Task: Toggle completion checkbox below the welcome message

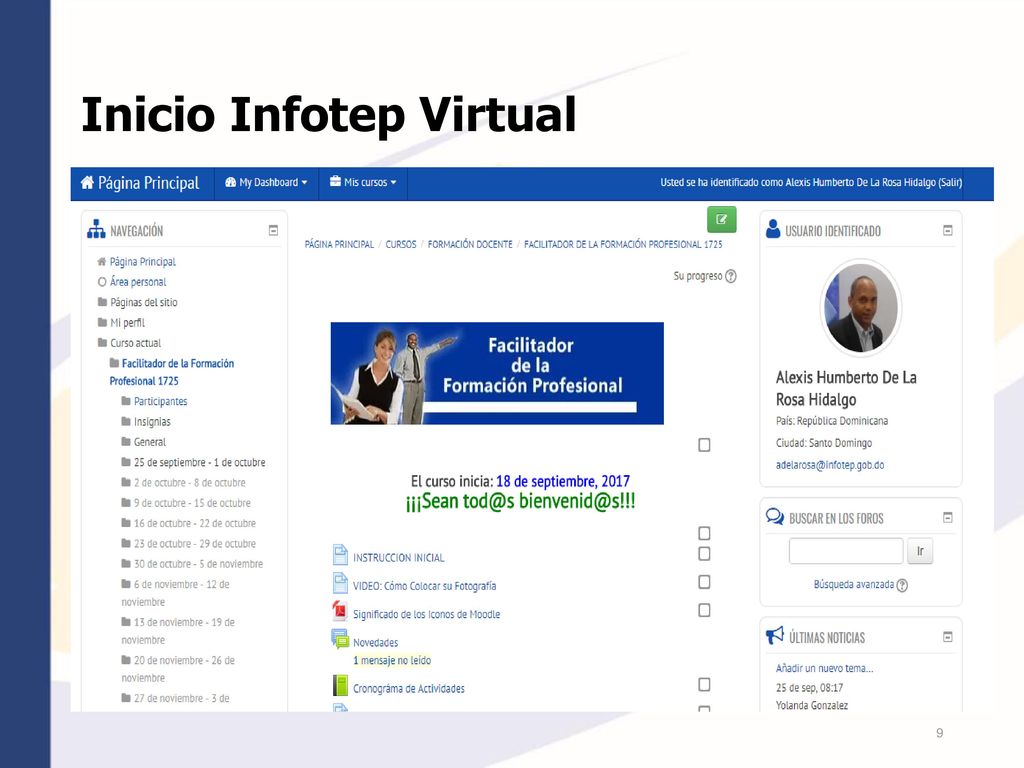Action: 704,533
